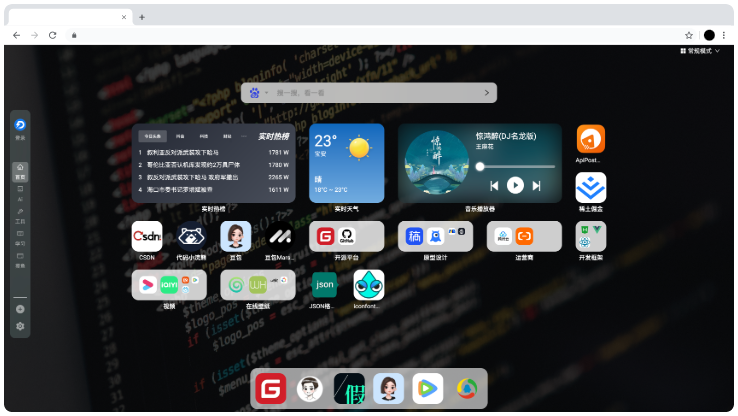Open the browser three-dot menu

pyautogui.click(x=725, y=35)
